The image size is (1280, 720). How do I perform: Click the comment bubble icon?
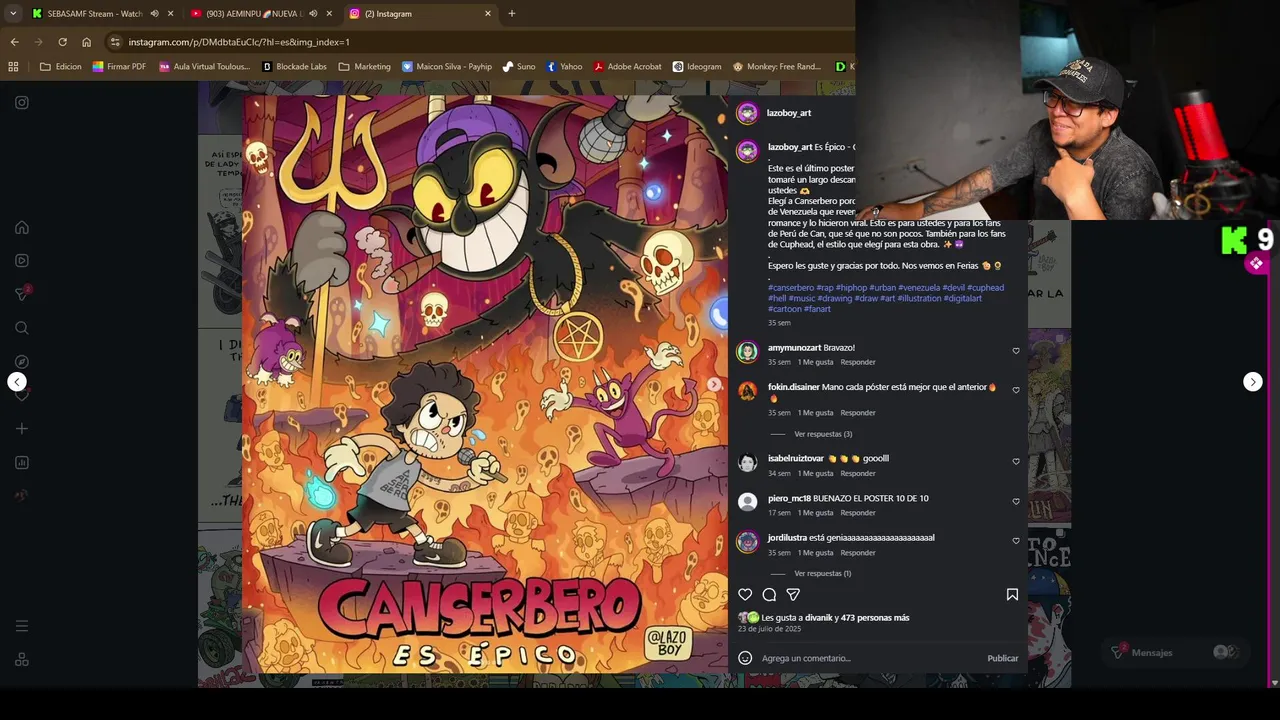coord(769,594)
